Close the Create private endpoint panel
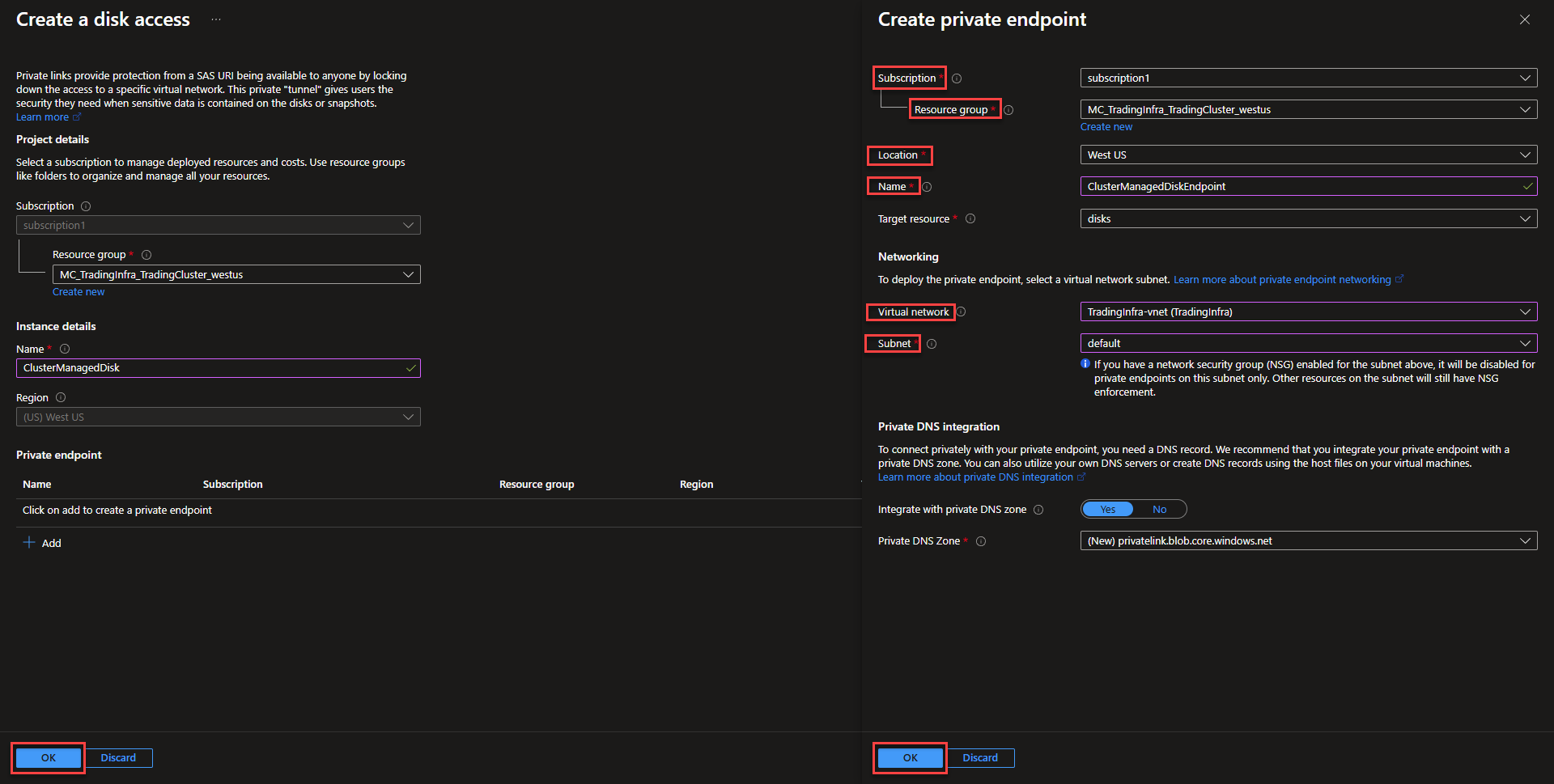1554x784 pixels. click(x=1524, y=19)
